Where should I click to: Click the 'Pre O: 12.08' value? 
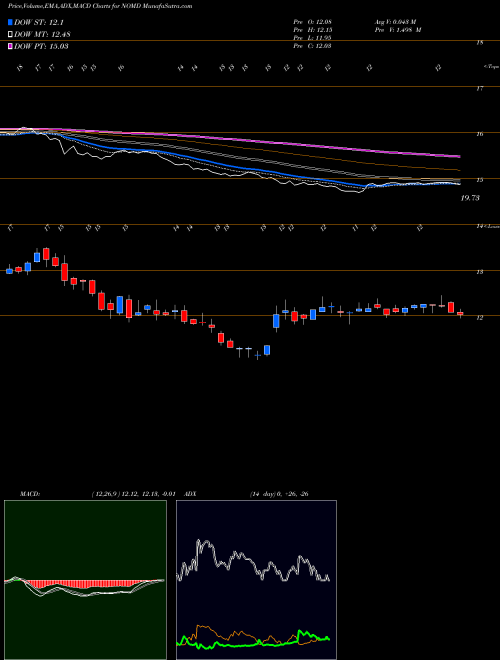click(312, 22)
